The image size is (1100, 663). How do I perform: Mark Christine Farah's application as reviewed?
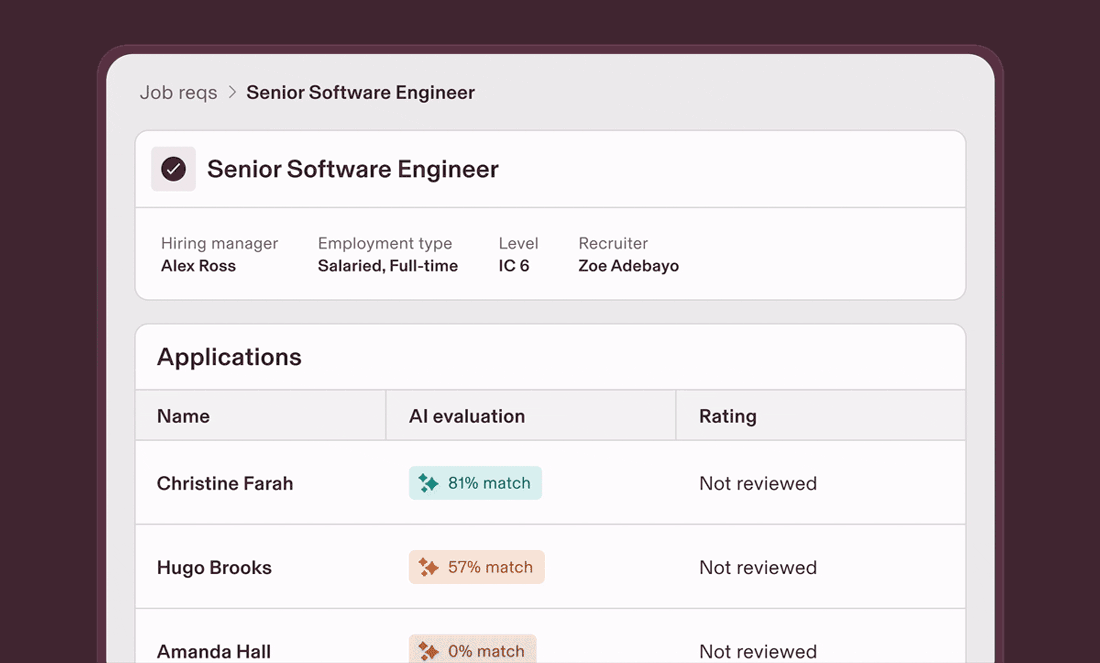[x=757, y=482]
